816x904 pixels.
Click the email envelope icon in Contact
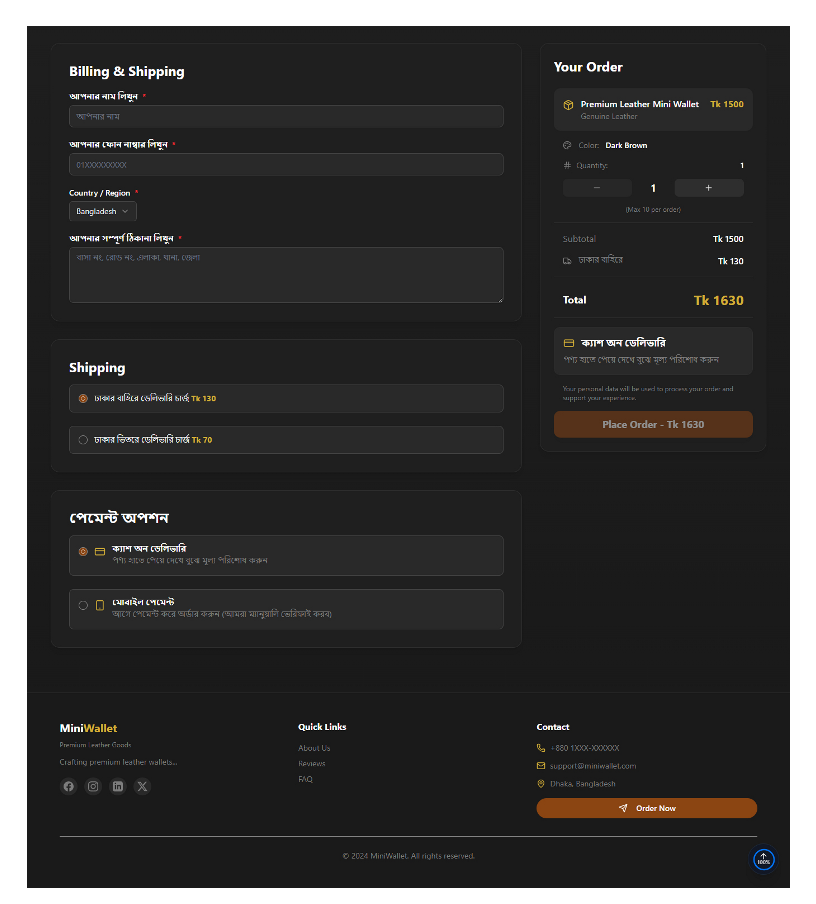(541, 766)
